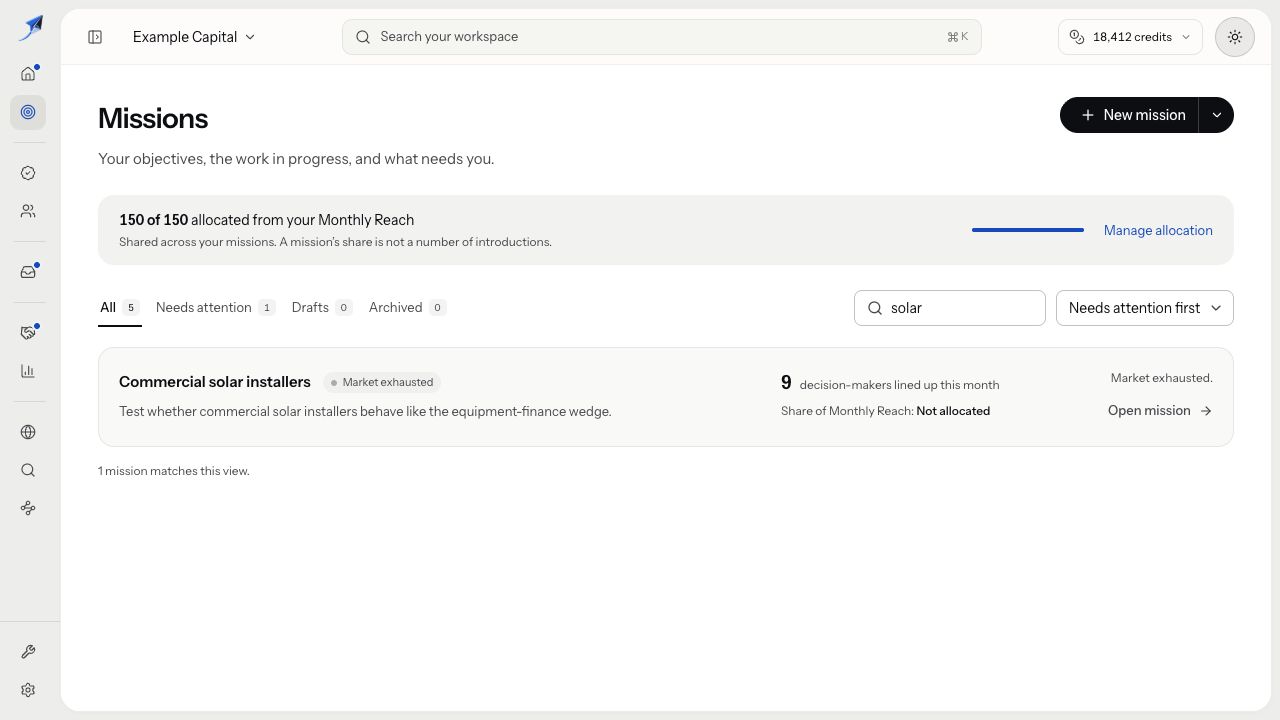The image size is (1280, 720).
Task: Open the handshake icon in sidebar
Action: pyautogui.click(x=28, y=333)
